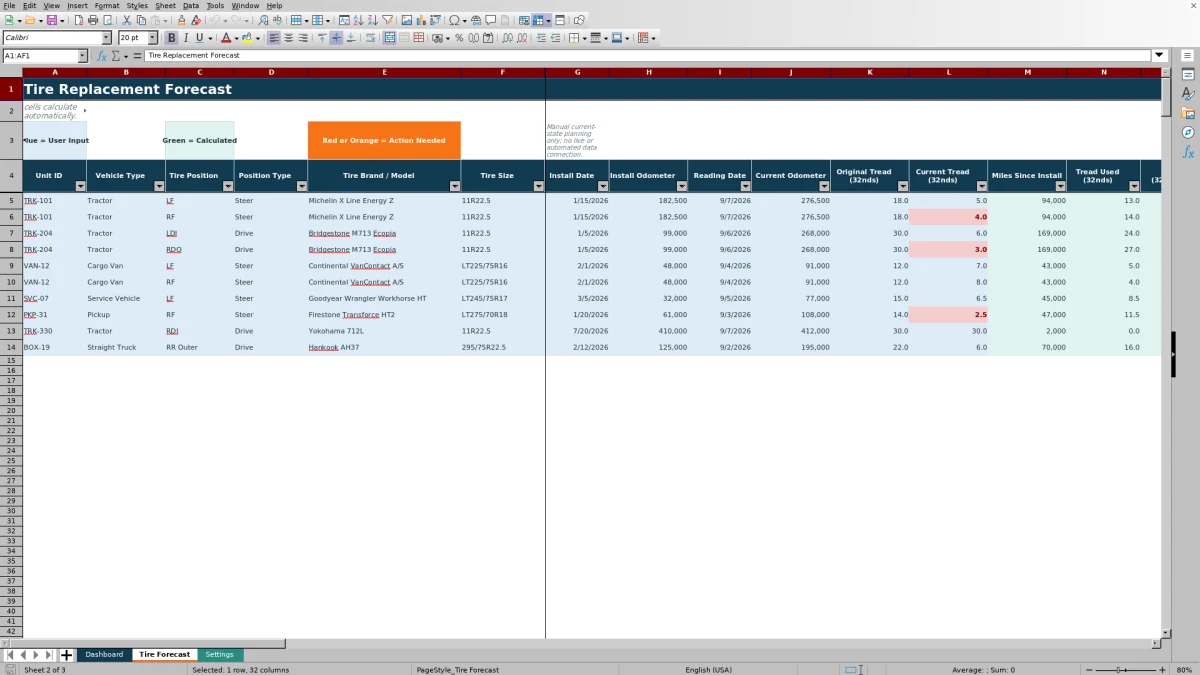Toggle Italic formatting
Image resolution: width=1200 pixels, height=675 pixels.
pos(186,38)
